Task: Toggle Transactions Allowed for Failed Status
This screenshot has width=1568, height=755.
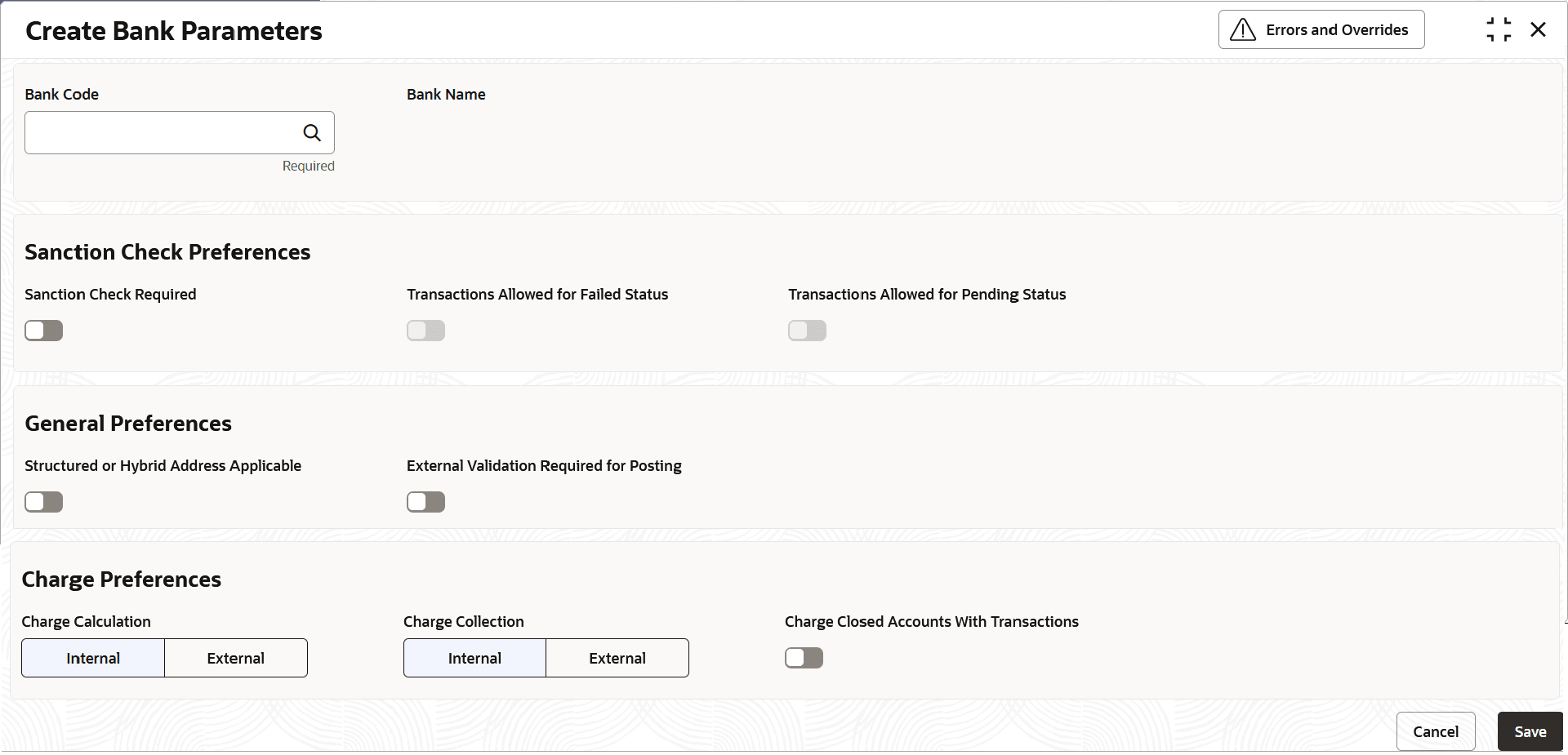Action: pyautogui.click(x=426, y=331)
